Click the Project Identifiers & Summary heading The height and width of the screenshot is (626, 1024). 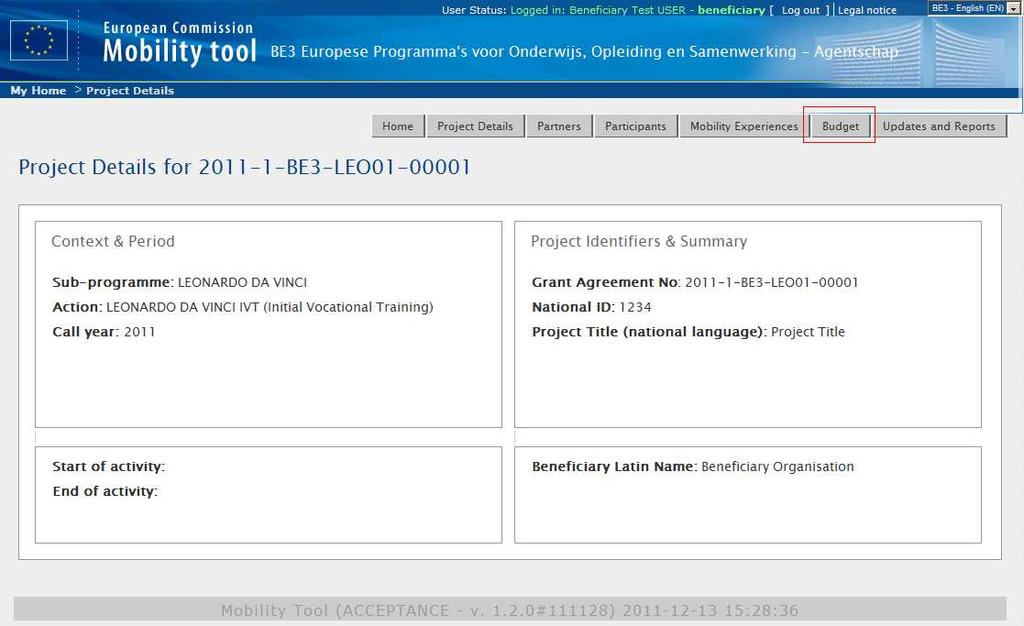[639, 242]
